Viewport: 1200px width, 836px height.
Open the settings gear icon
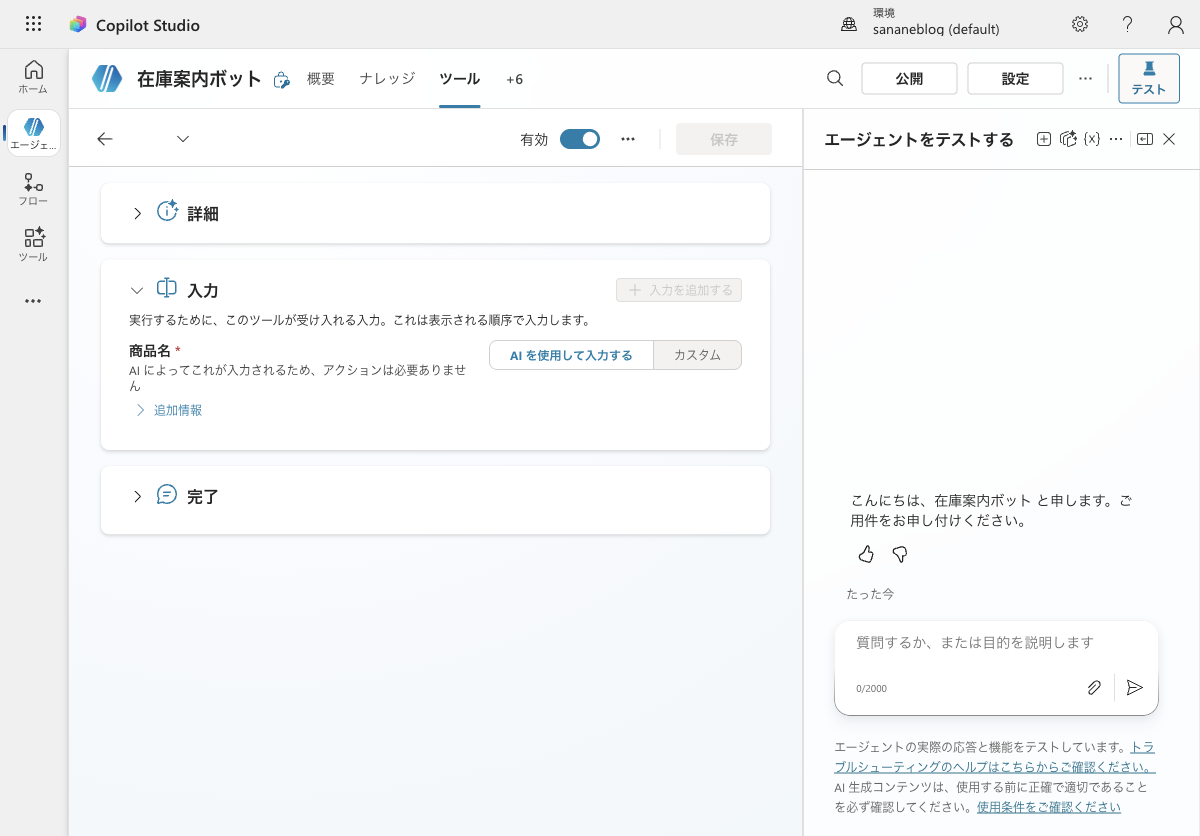[1080, 24]
